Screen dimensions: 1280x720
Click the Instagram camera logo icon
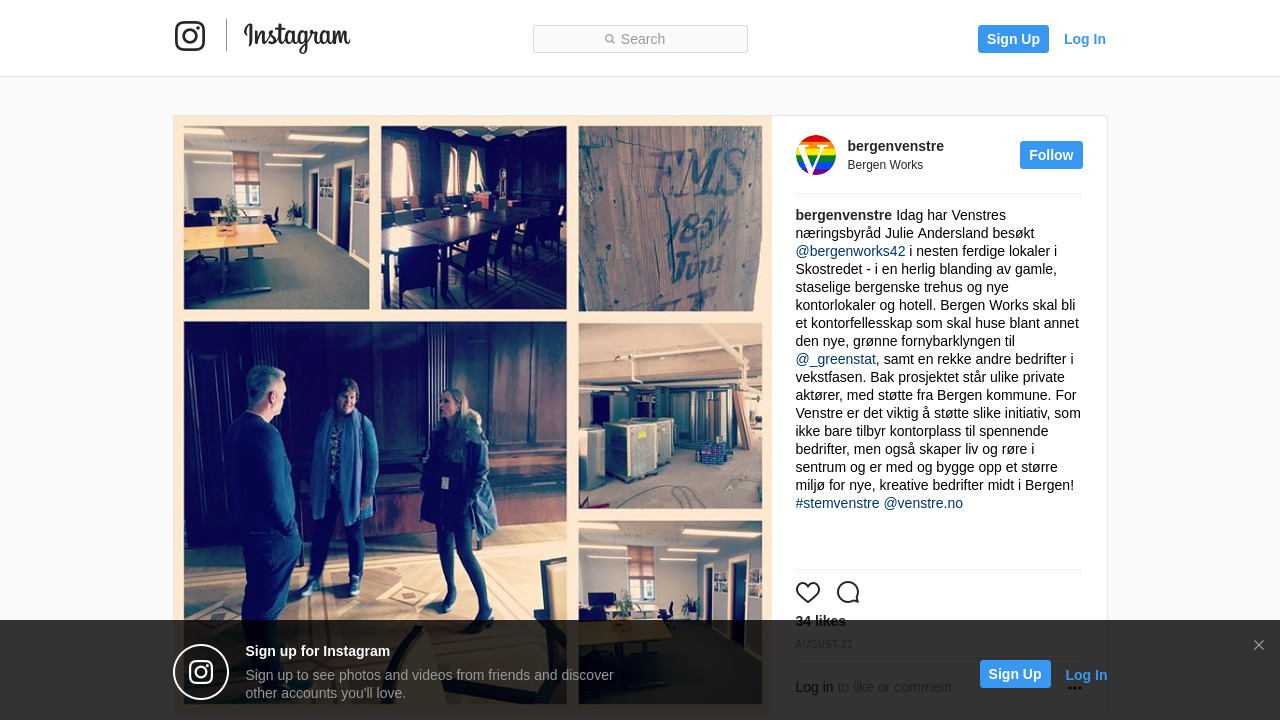190,36
